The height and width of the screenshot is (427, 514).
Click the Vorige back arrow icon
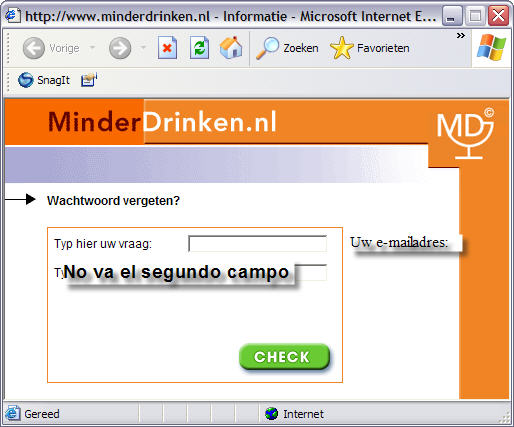pos(34,48)
